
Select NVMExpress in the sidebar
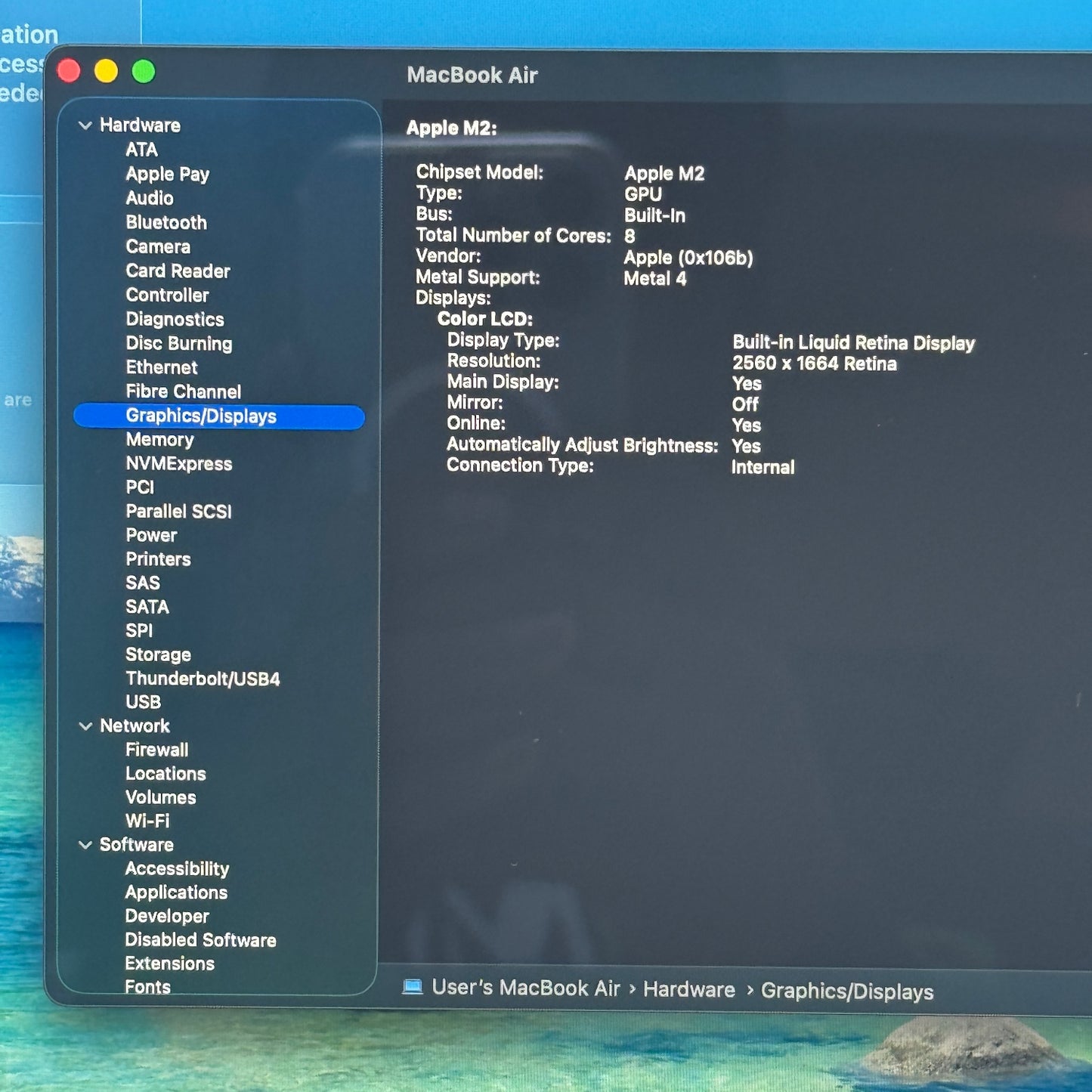(x=178, y=464)
